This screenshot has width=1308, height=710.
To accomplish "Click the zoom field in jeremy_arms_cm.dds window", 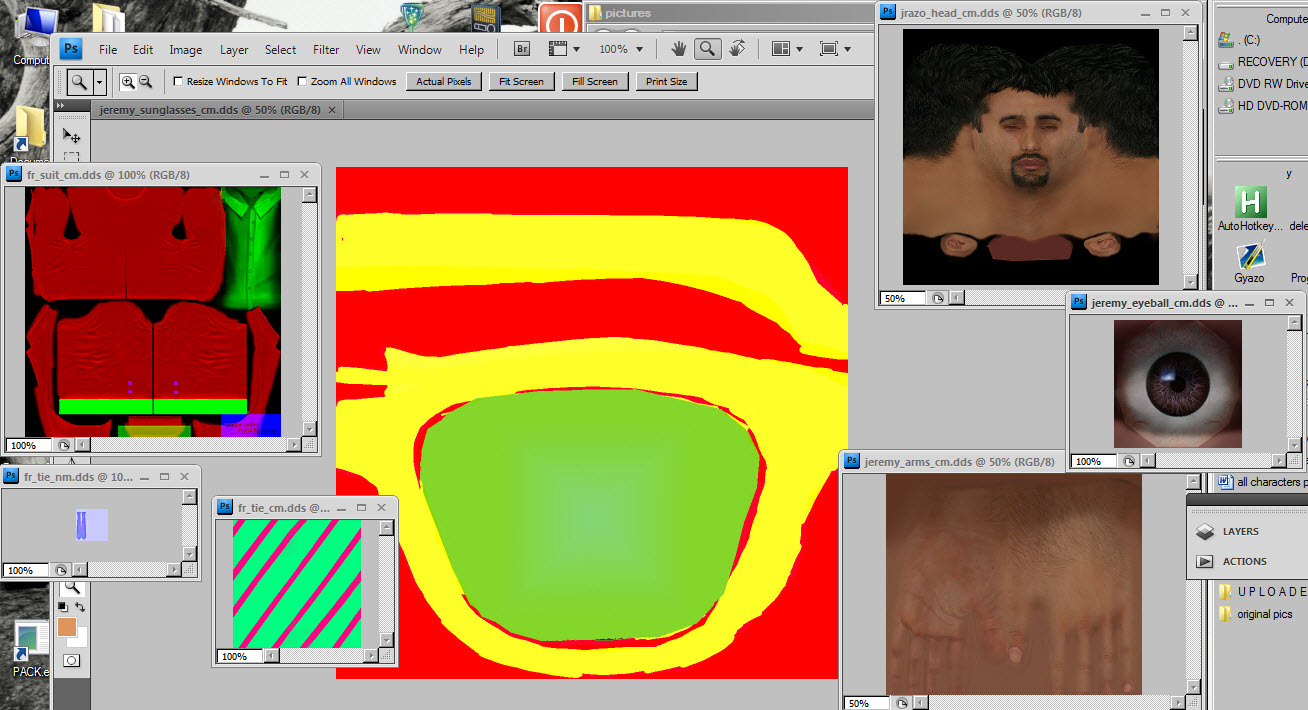I will [x=866, y=704].
